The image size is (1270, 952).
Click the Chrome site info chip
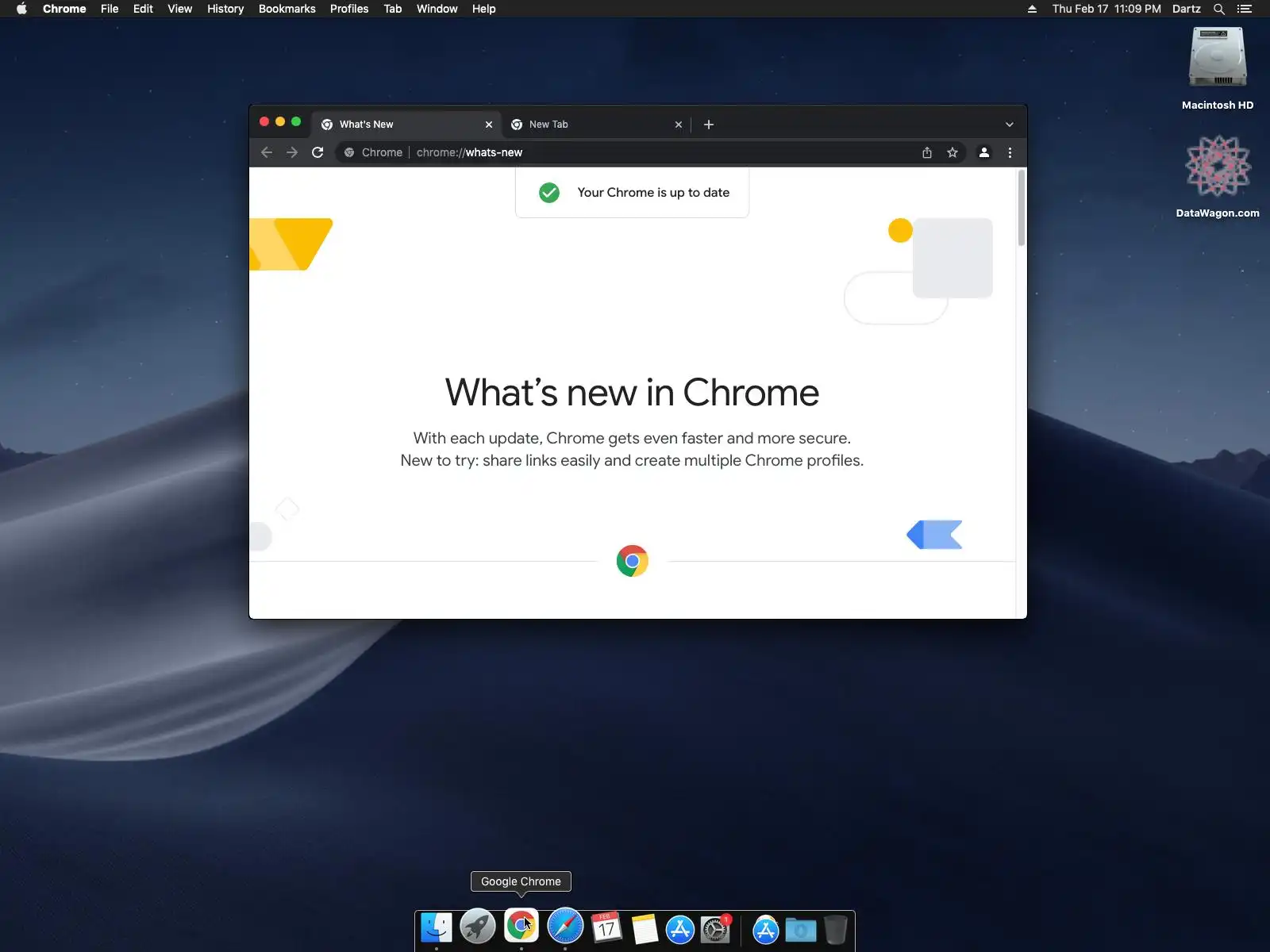tap(373, 152)
